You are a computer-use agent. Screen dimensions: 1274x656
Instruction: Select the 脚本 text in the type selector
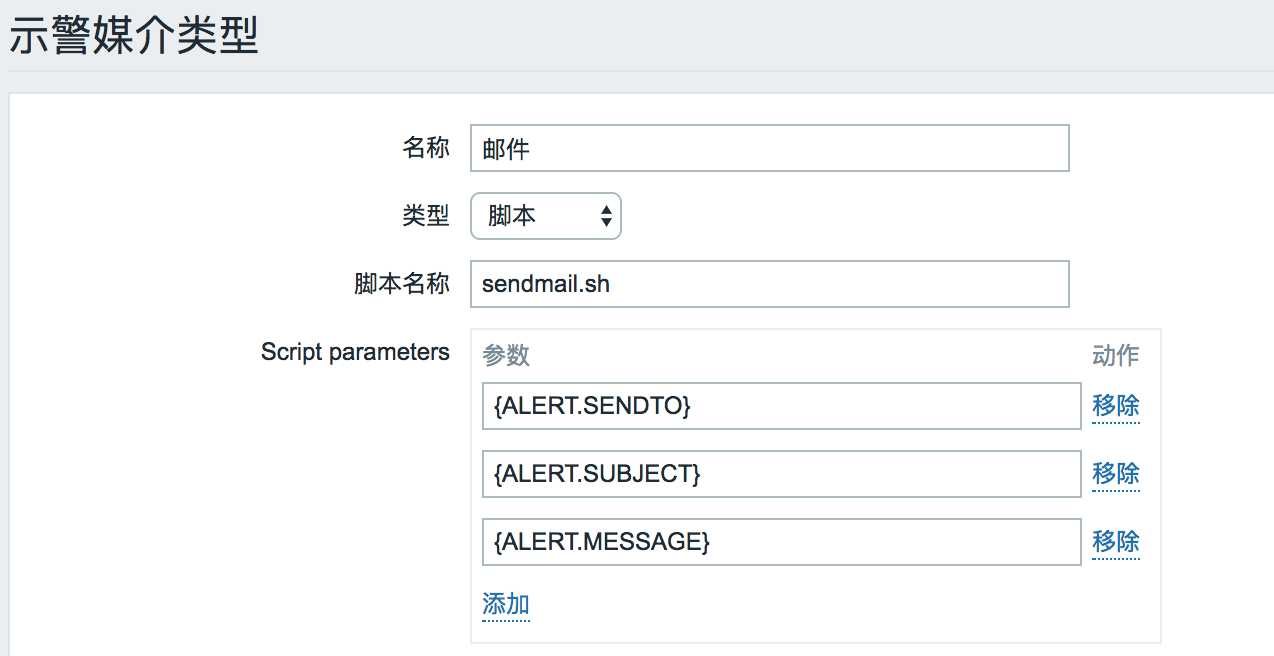pos(512,216)
